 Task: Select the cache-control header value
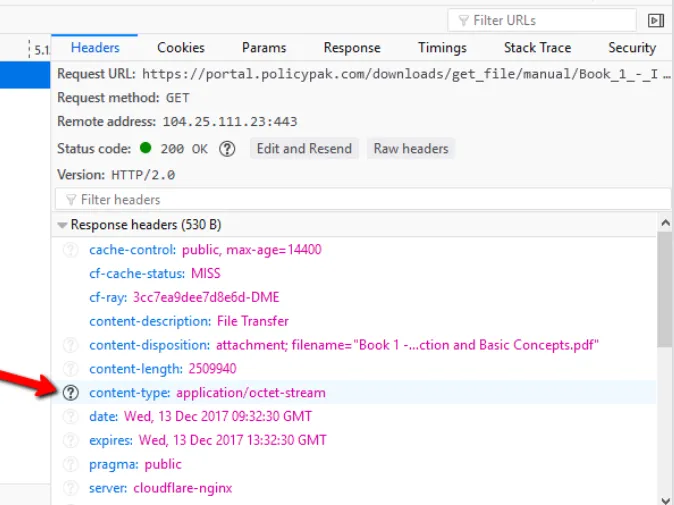pyautogui.click(x=251, y=250)
